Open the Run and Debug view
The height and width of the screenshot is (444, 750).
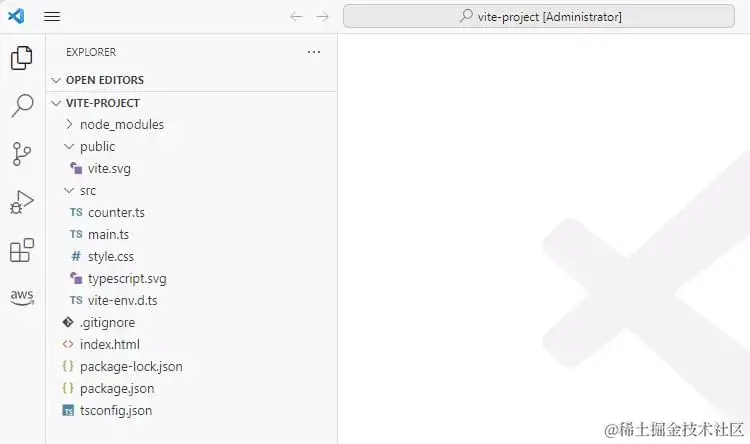click(x=22, y=202)
